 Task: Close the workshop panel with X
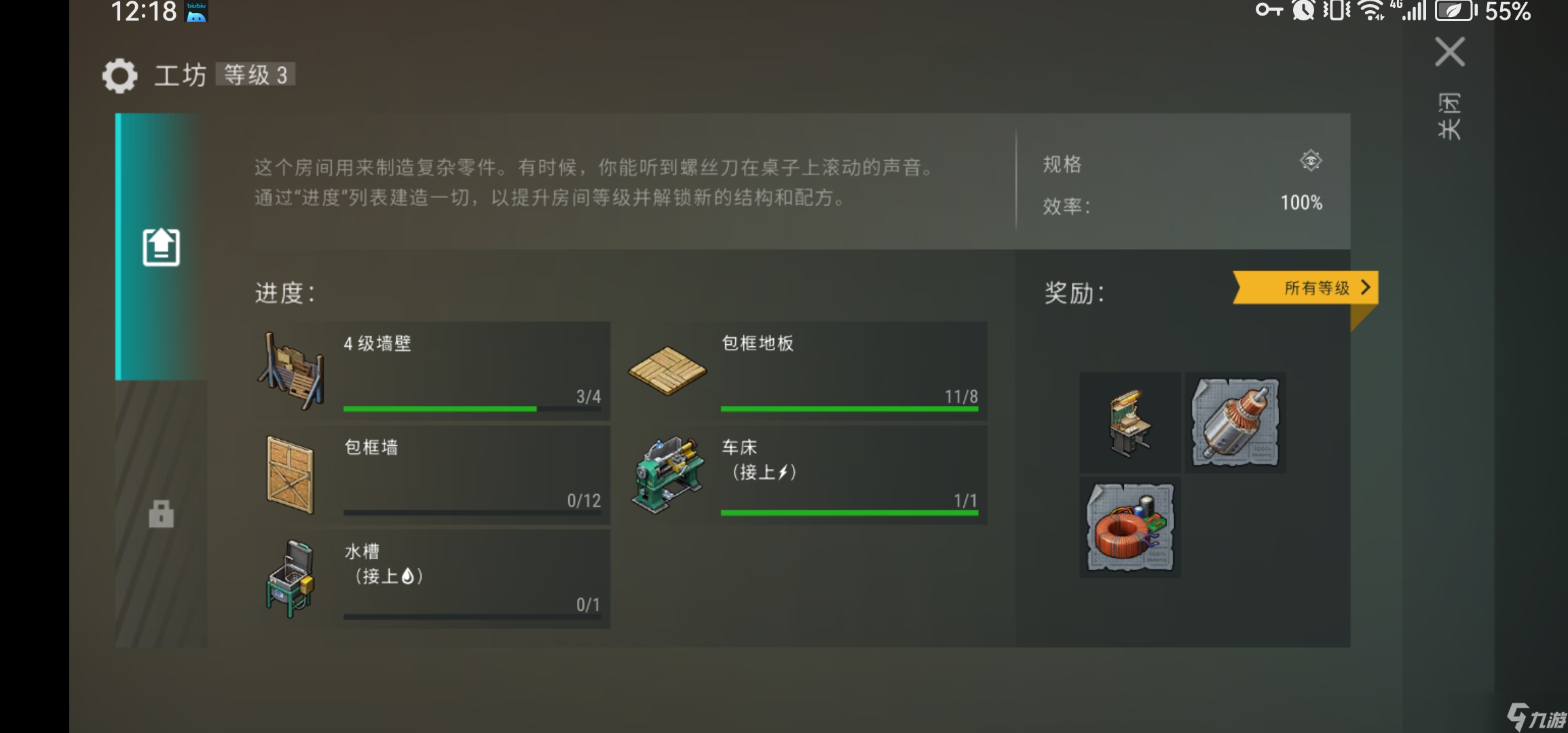click(1450, 52)
